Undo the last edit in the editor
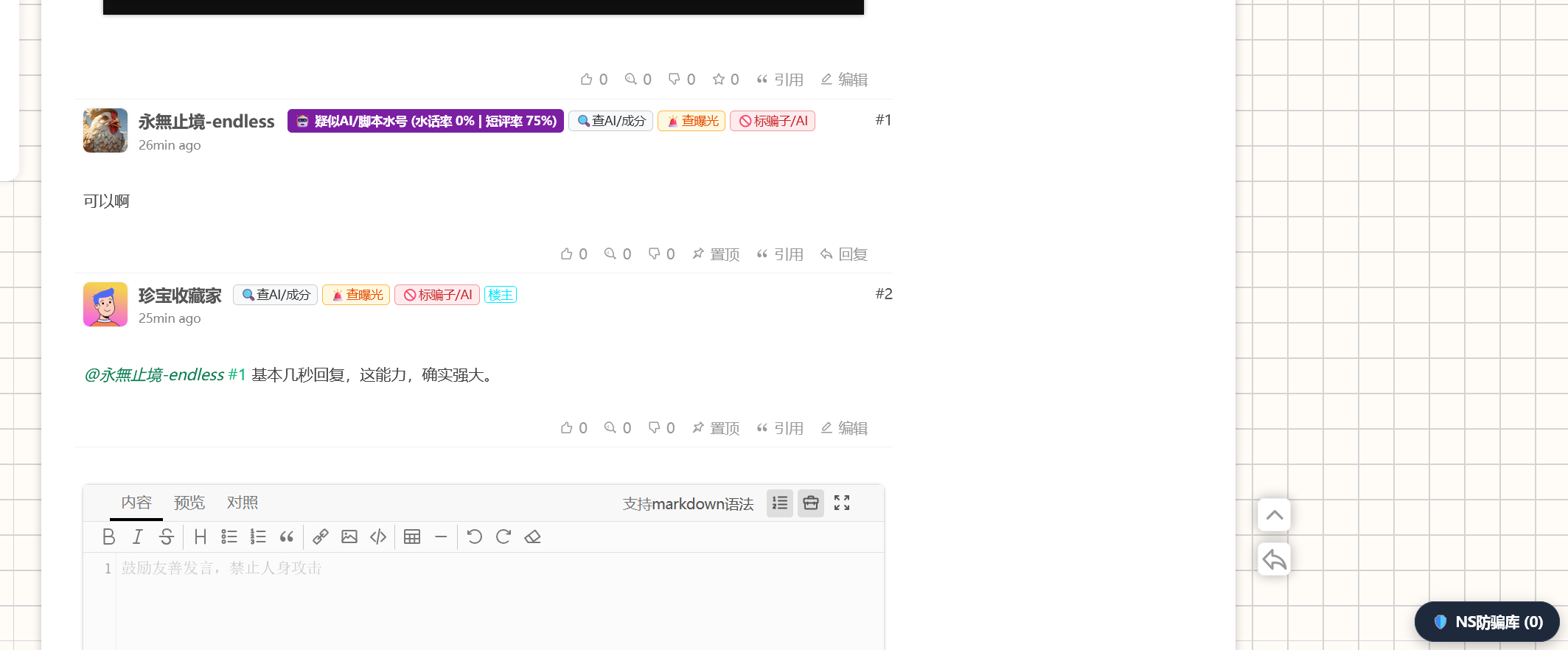 coord(475,537)
